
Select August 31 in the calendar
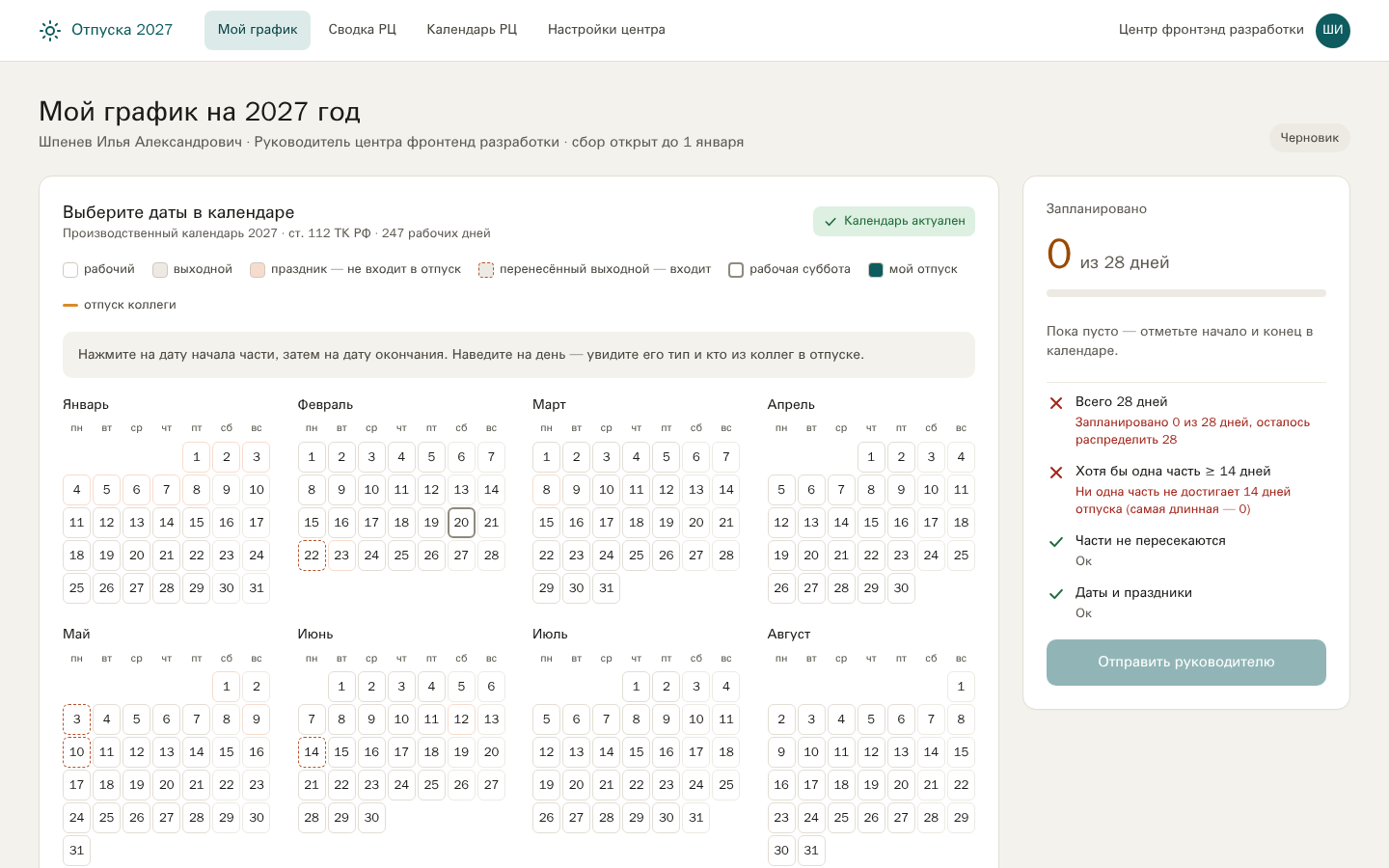pyautogui.click(x=811, y=850)
